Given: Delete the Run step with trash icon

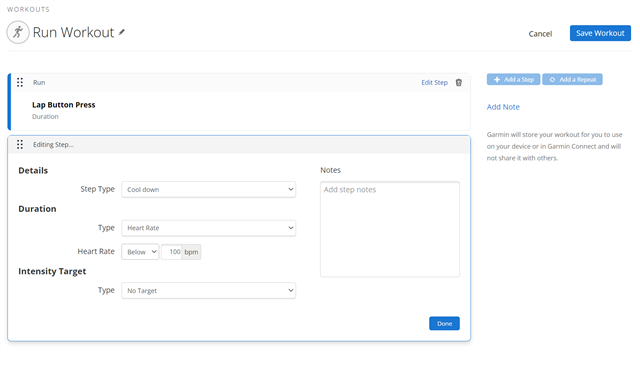Looking at the screenshot, I should pyautogui.click(x=459, y=82).
